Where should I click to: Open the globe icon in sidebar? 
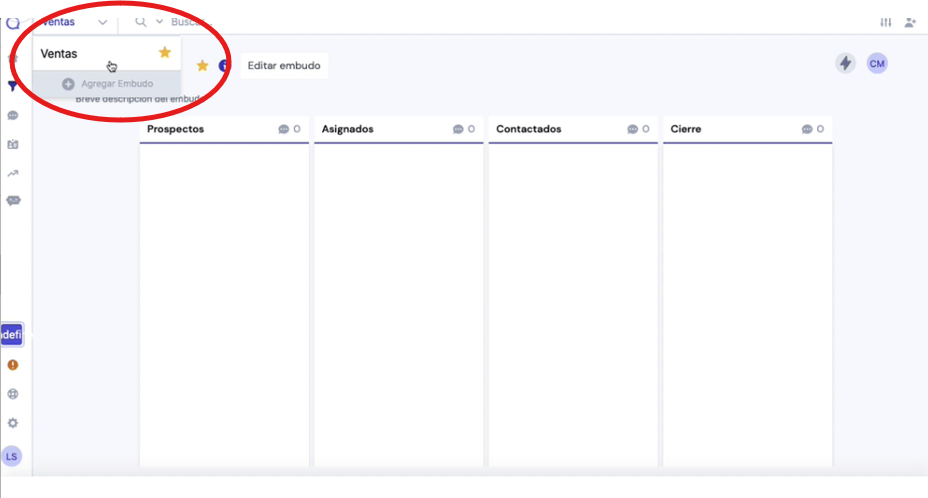click(13, 394)
